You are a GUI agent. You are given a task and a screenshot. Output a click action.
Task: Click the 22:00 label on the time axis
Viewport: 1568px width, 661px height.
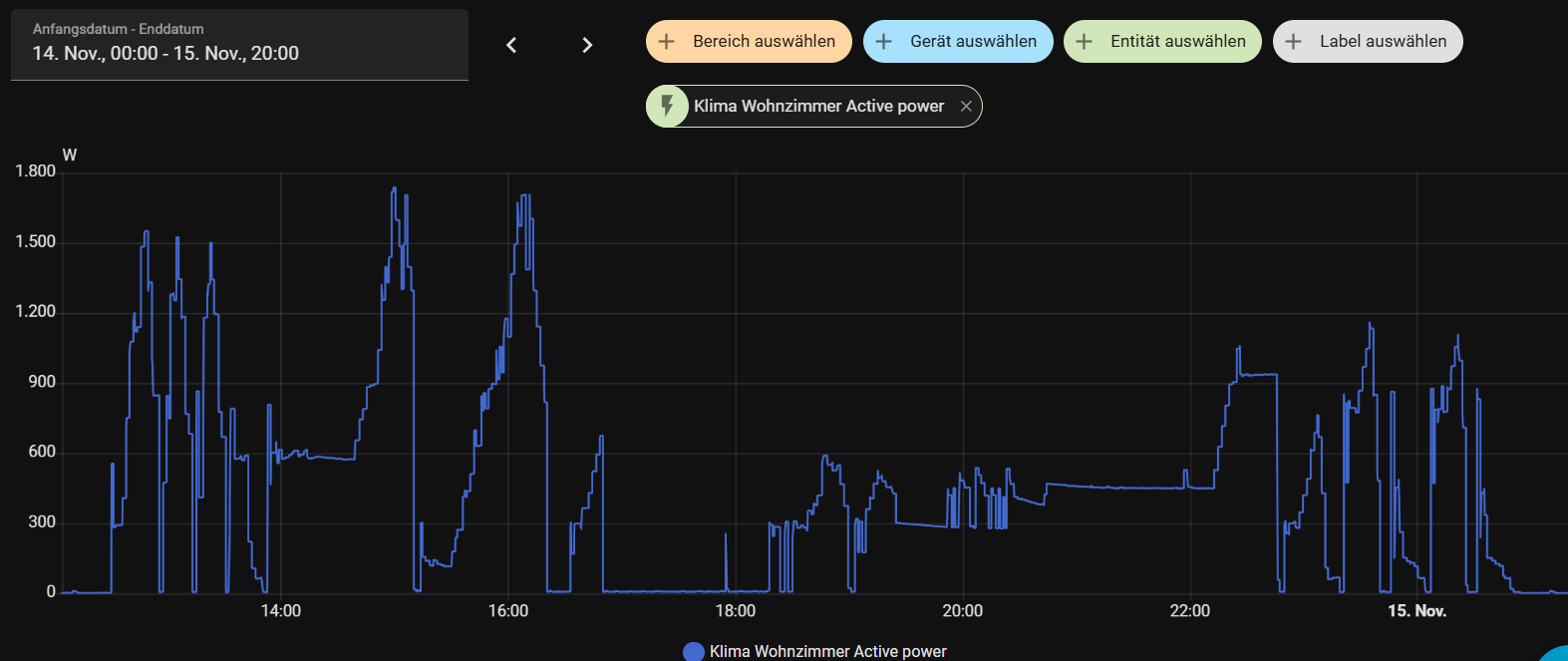1189,611
